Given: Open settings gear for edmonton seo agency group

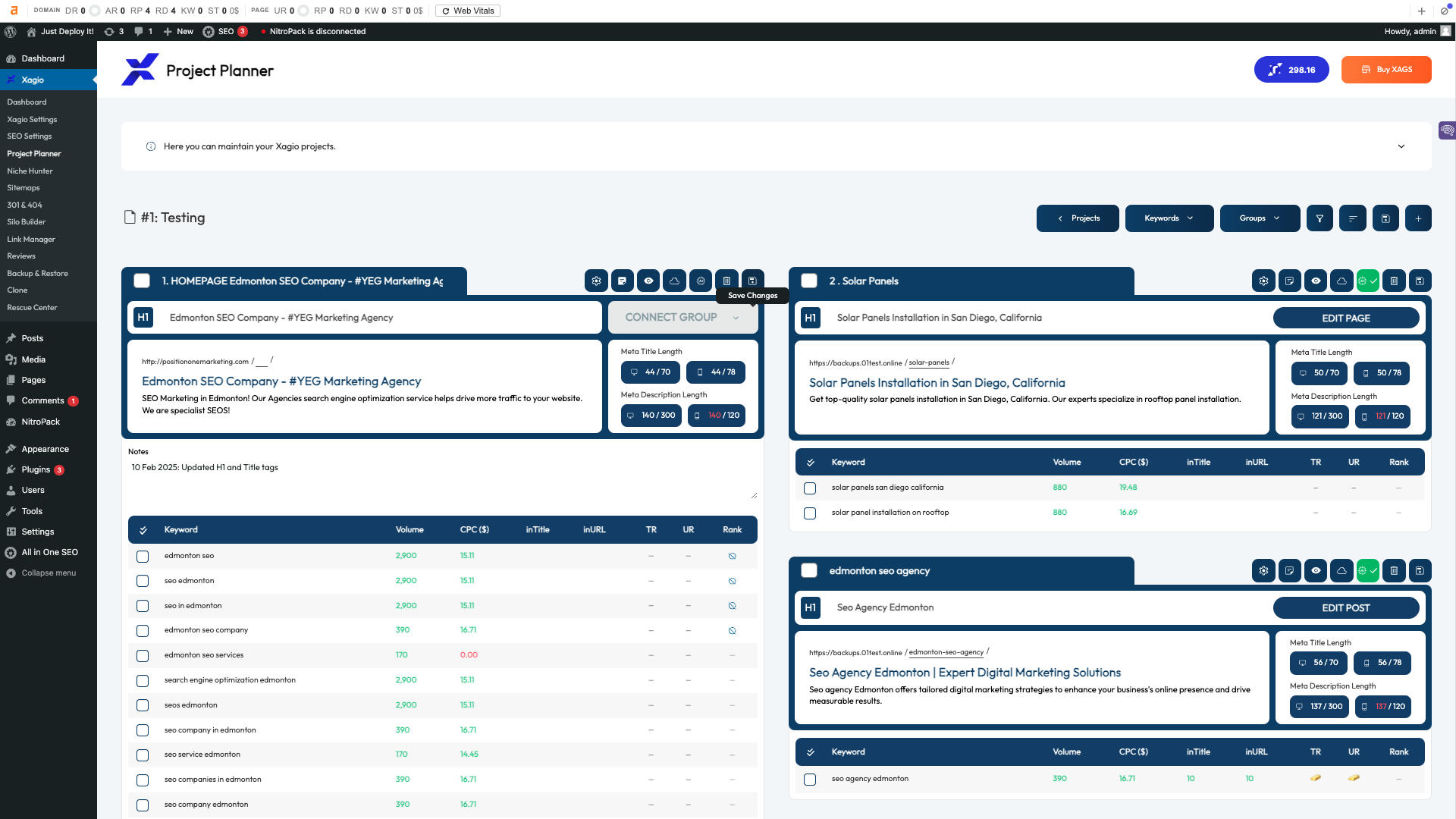Looking at the screenshot, I should [x=1263, y=571].
